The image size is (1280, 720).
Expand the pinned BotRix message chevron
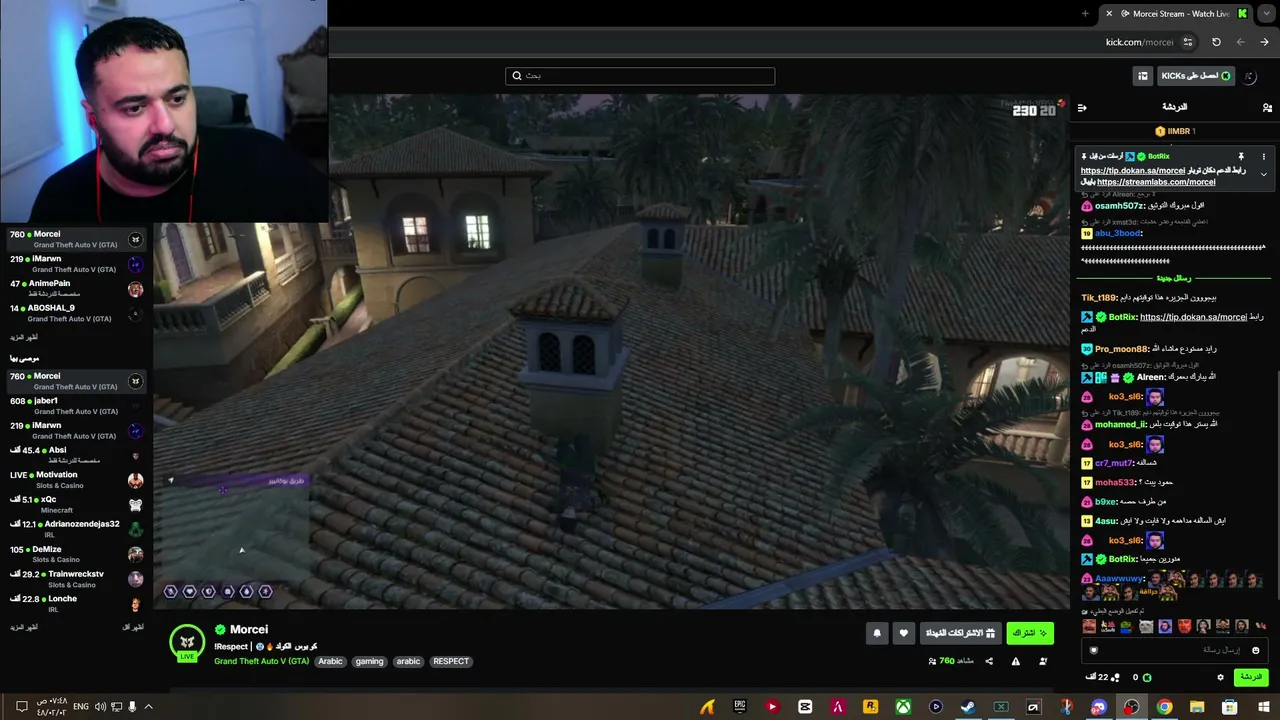(1263, 174)
